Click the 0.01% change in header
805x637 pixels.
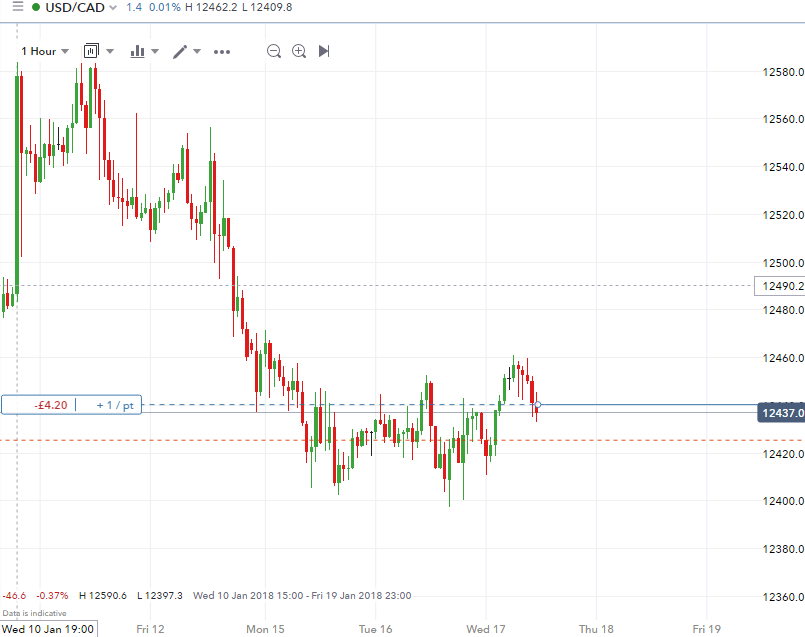165,7
